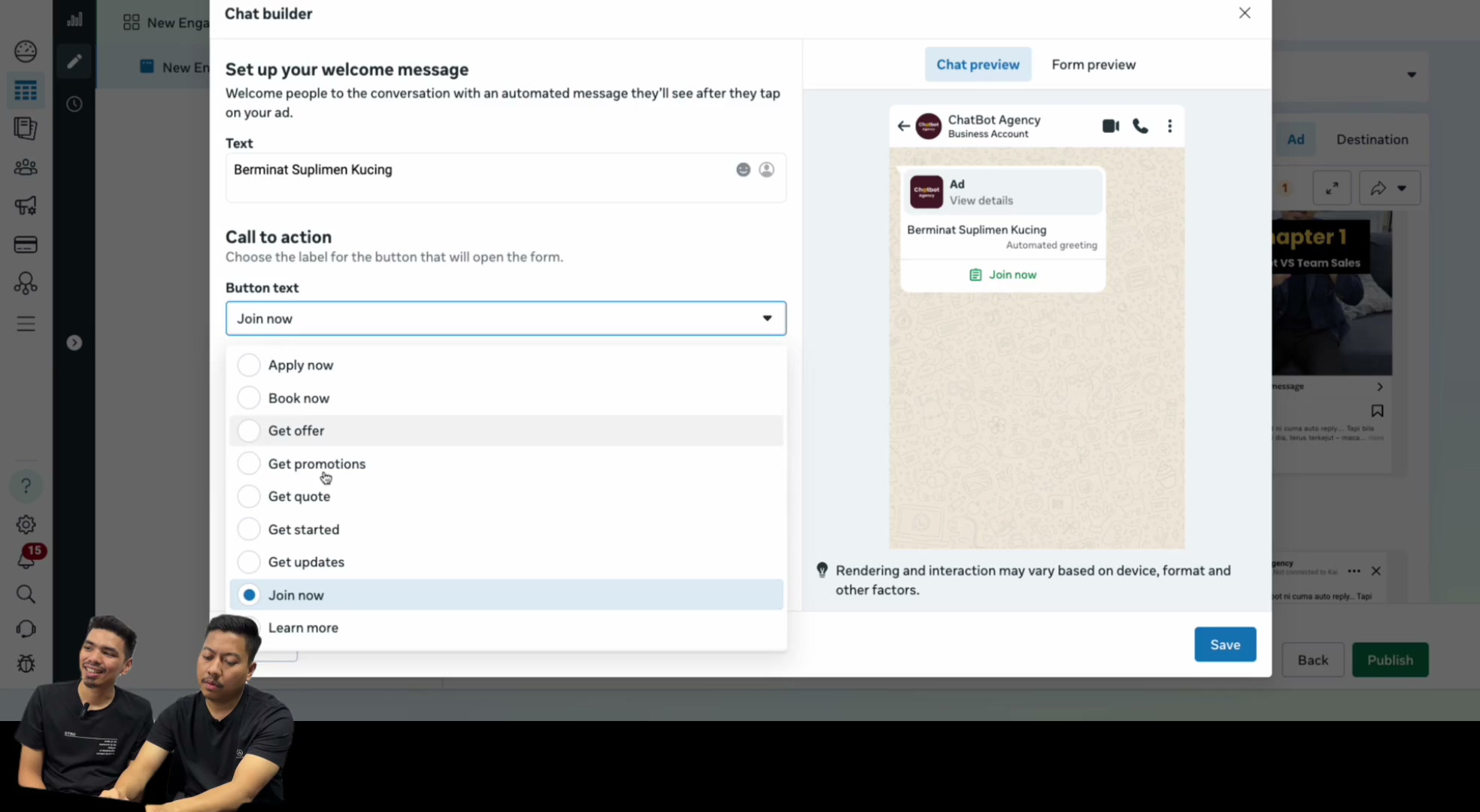Insert personalization via the person icon
The width and height of the screenshot is (1480, 812).
[766, 170]
